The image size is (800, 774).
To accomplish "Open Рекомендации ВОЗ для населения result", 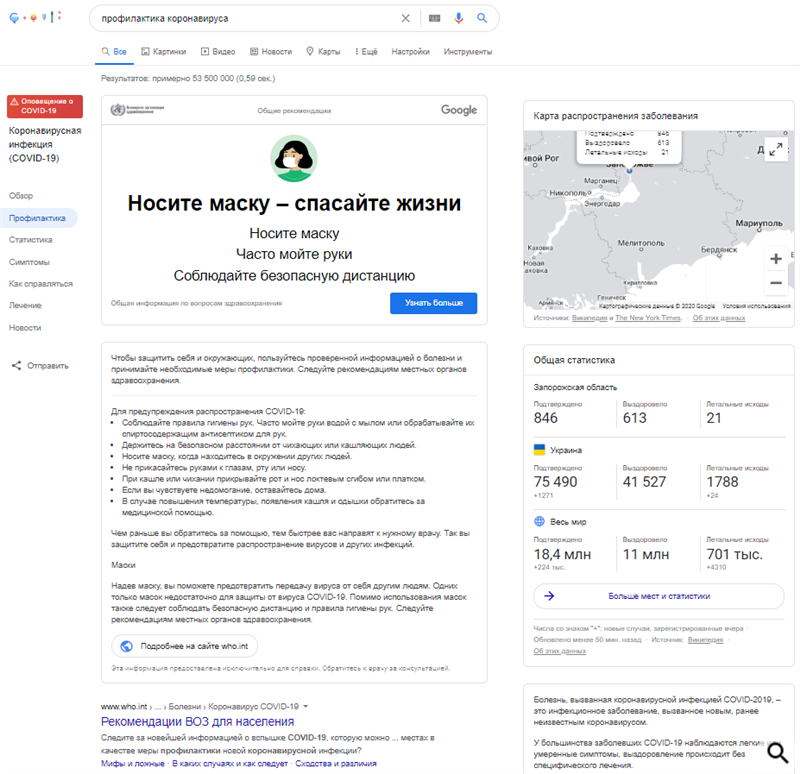I will (198, 722).
